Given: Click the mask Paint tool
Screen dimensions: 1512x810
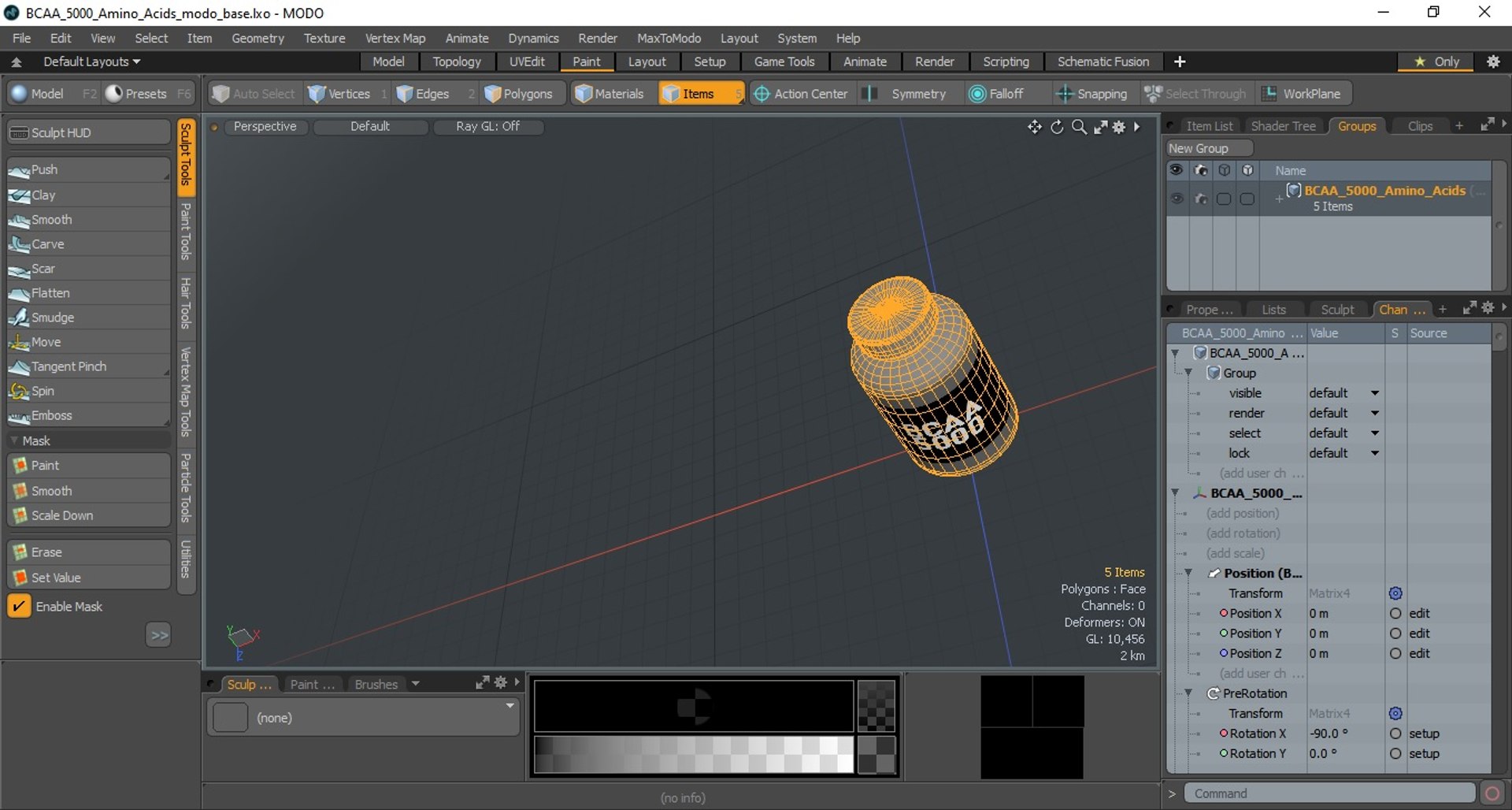Looking at the screenshot, I should coord(88,466).
